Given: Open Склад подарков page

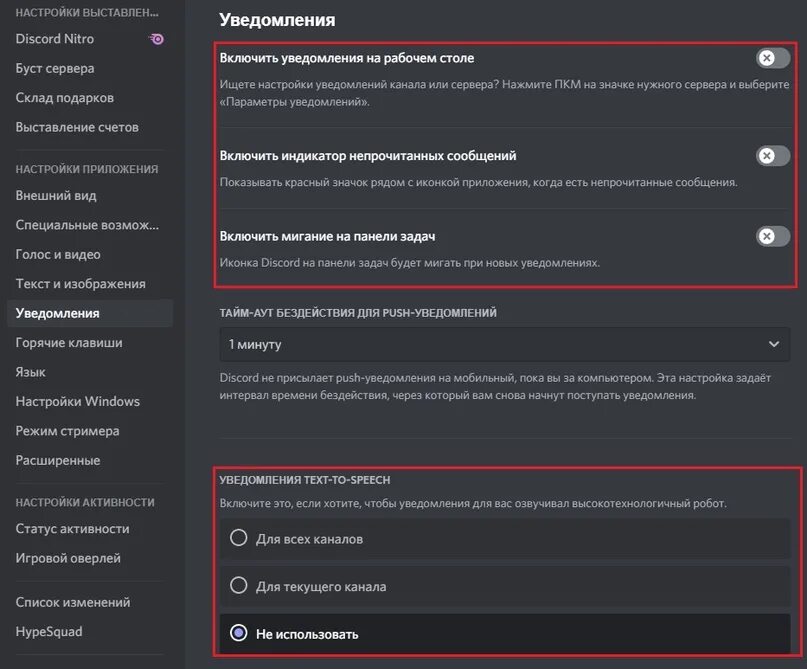Looking at the screenshot, I should pyautogui.click(x=65, y=98).
